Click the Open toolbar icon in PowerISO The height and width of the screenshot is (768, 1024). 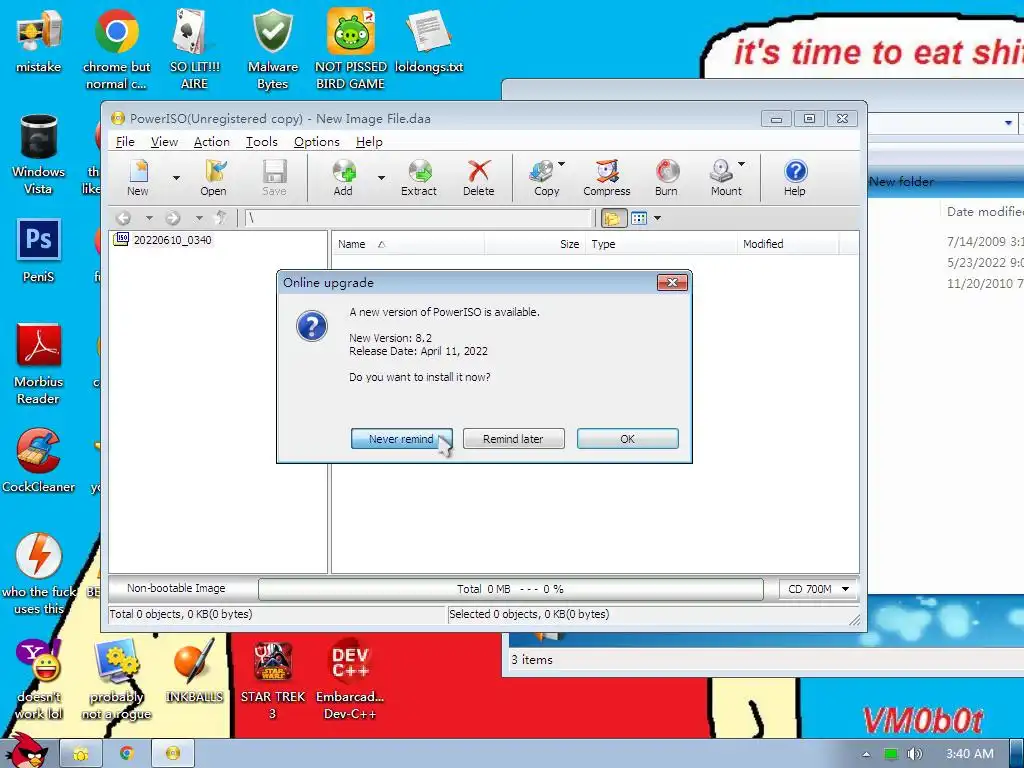click(214, 177)
